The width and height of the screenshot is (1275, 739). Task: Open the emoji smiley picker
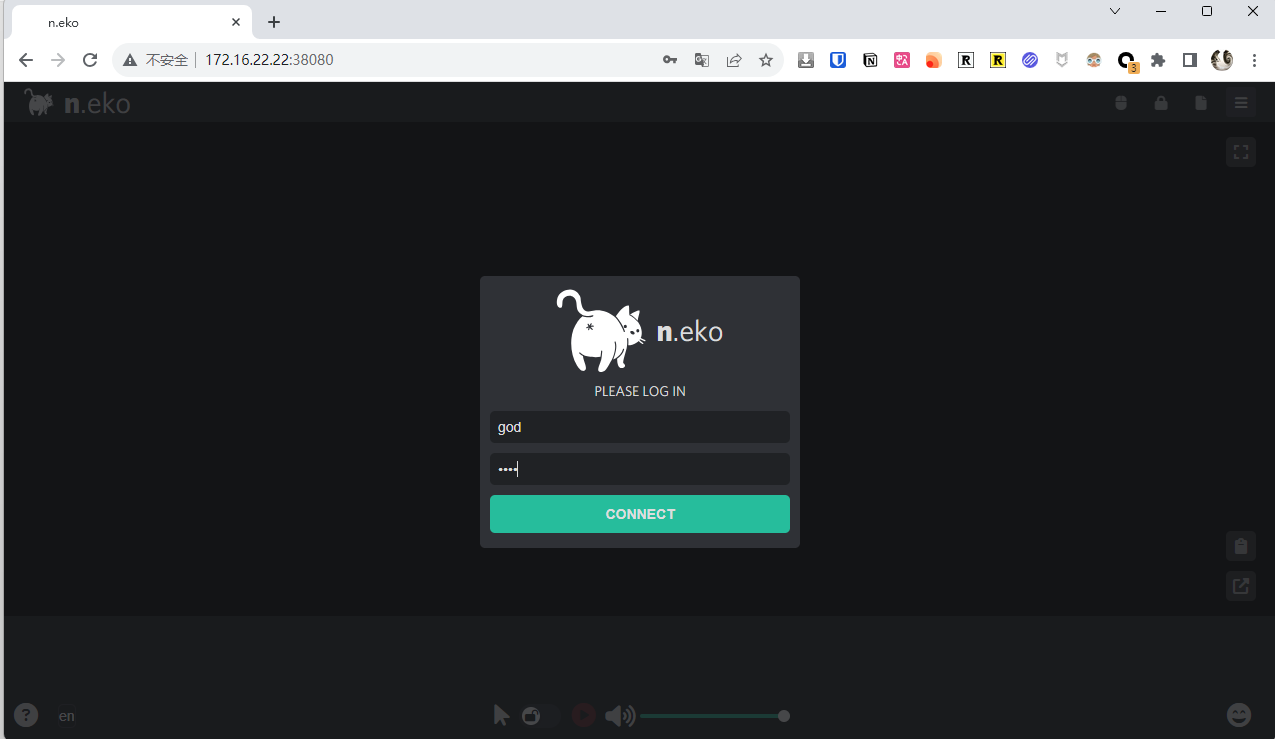coord(1238,715)
